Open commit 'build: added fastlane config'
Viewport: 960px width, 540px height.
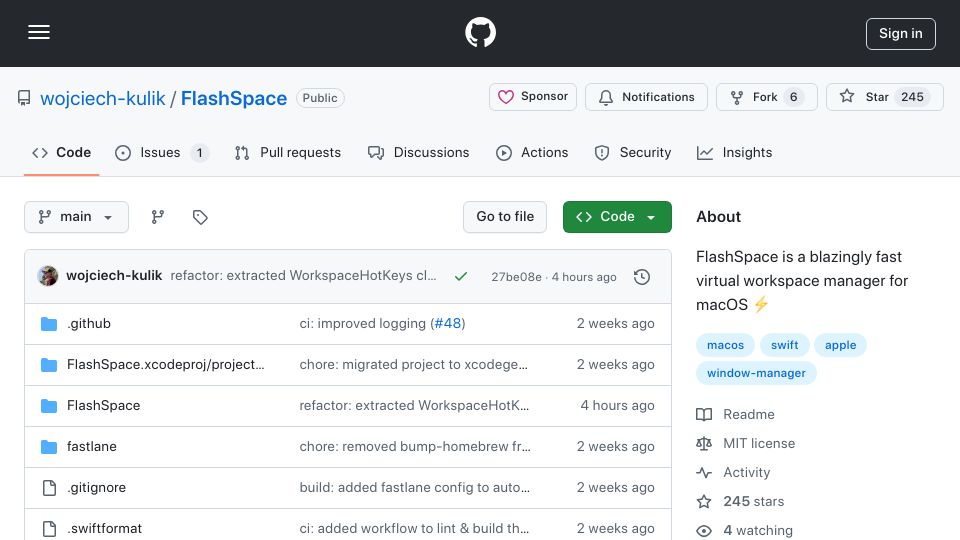pos(414,487)
